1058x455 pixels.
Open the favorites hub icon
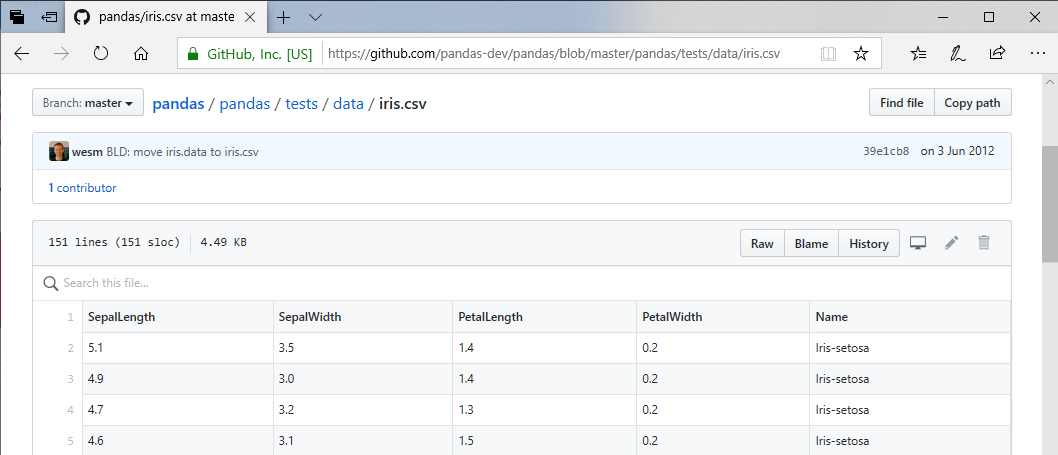(x=919, y=54)
